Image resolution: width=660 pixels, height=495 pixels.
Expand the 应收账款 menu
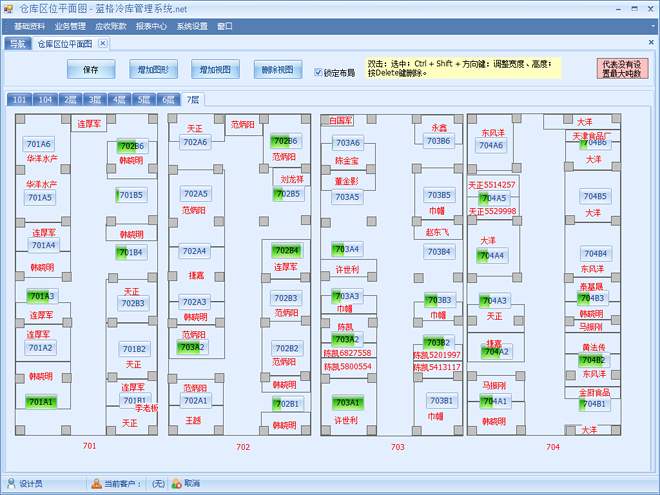tap(110, 26)
